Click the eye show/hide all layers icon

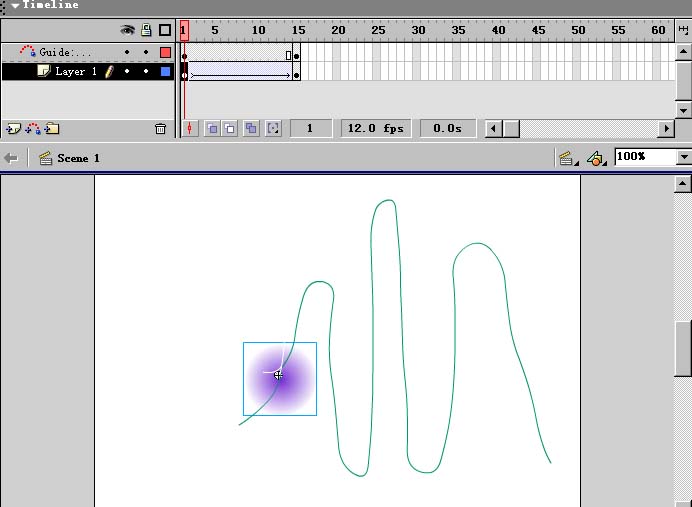127,30
